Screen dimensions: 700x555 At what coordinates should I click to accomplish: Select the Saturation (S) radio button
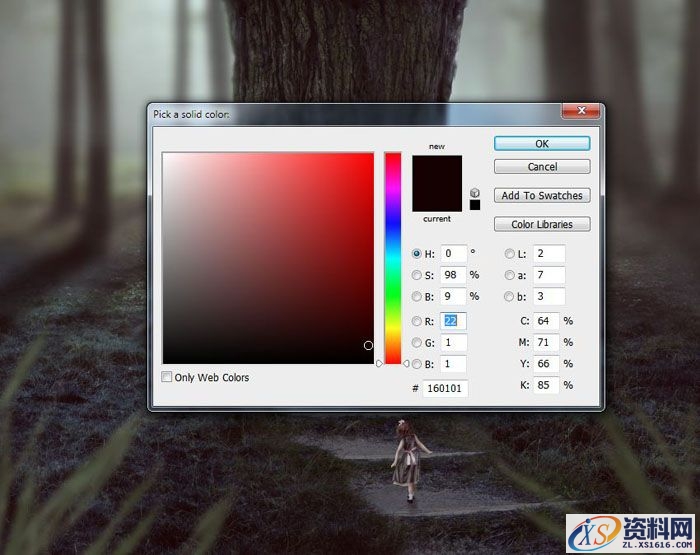(x=417, y=275)
